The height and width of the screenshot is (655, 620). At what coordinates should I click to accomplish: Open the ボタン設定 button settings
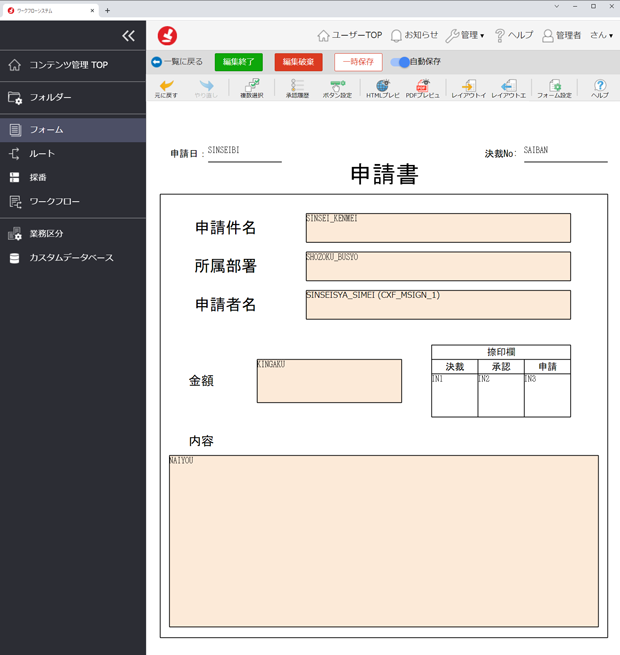[338, 88]
